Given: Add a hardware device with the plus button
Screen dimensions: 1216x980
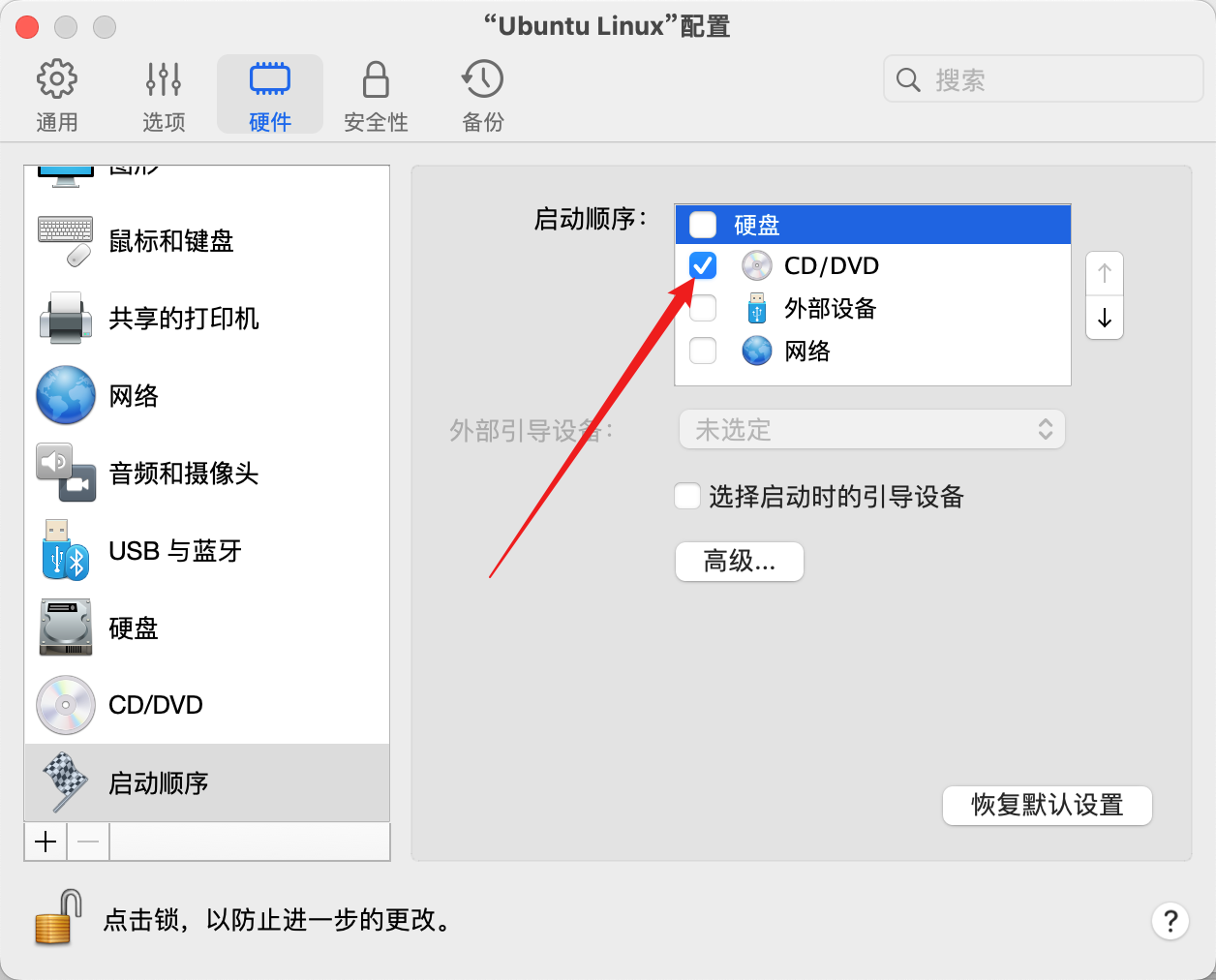Looking at the screenshot, I should click(x=46, y=842).
